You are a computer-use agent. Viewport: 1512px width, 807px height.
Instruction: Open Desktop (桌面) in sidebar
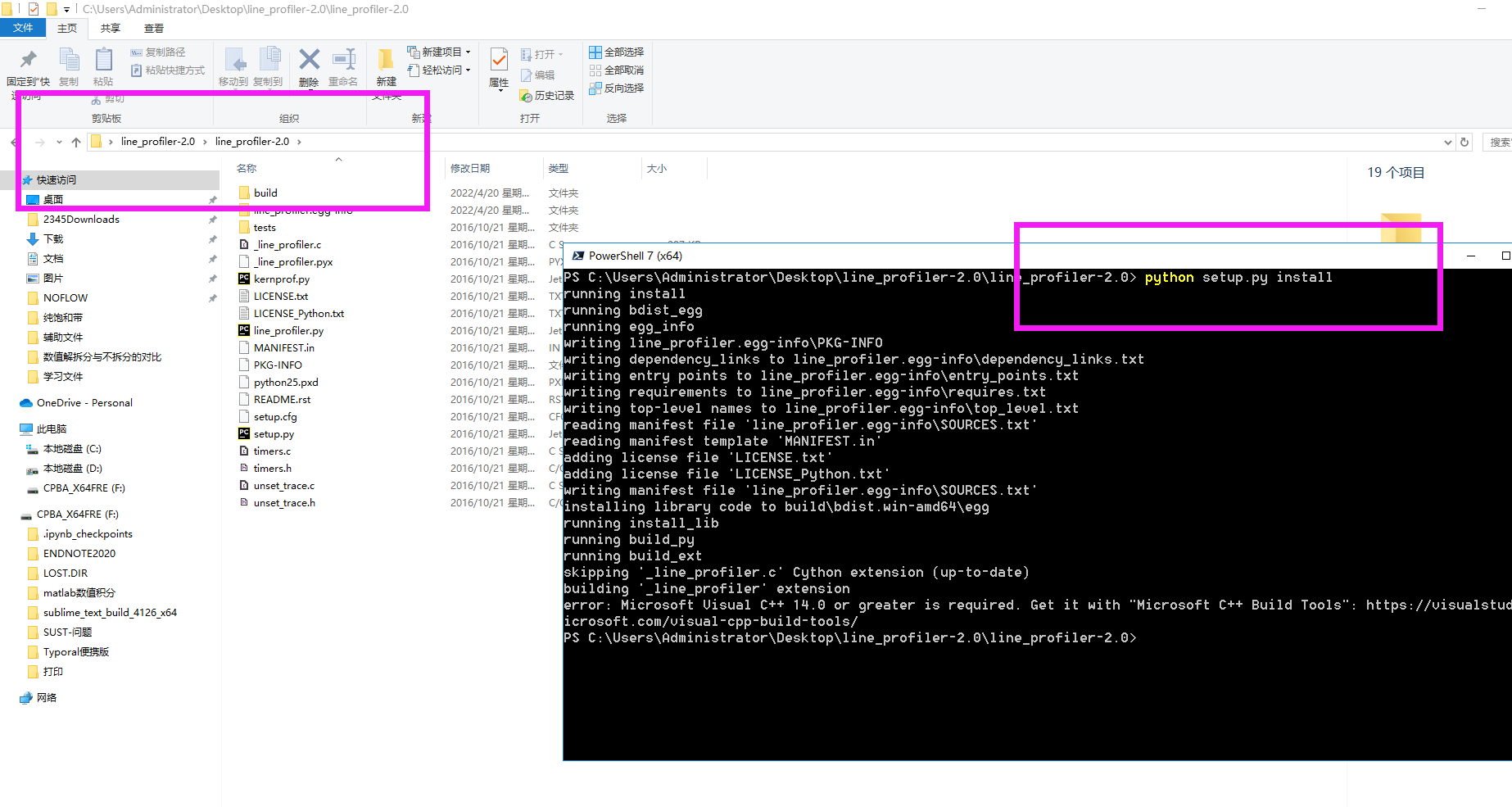(53, 200)
